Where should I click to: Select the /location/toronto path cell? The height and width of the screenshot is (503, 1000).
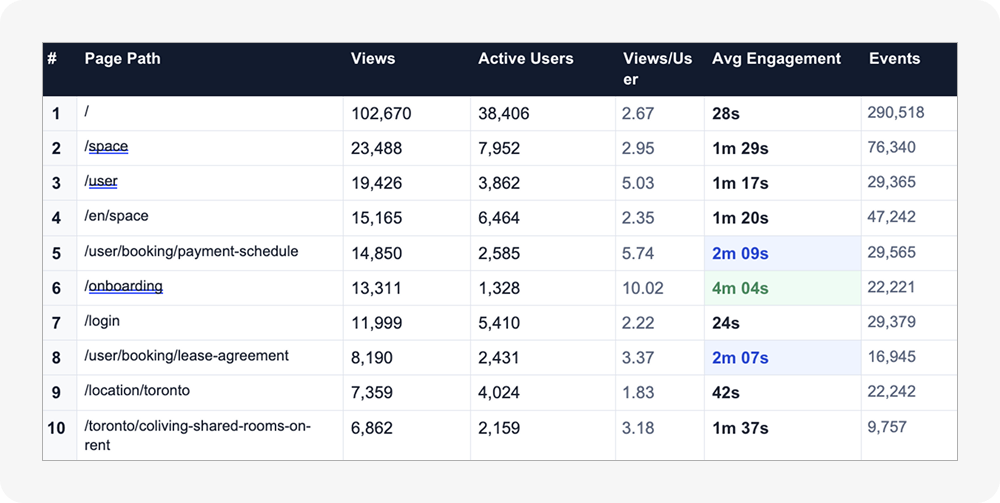click(x=137, y=391)
